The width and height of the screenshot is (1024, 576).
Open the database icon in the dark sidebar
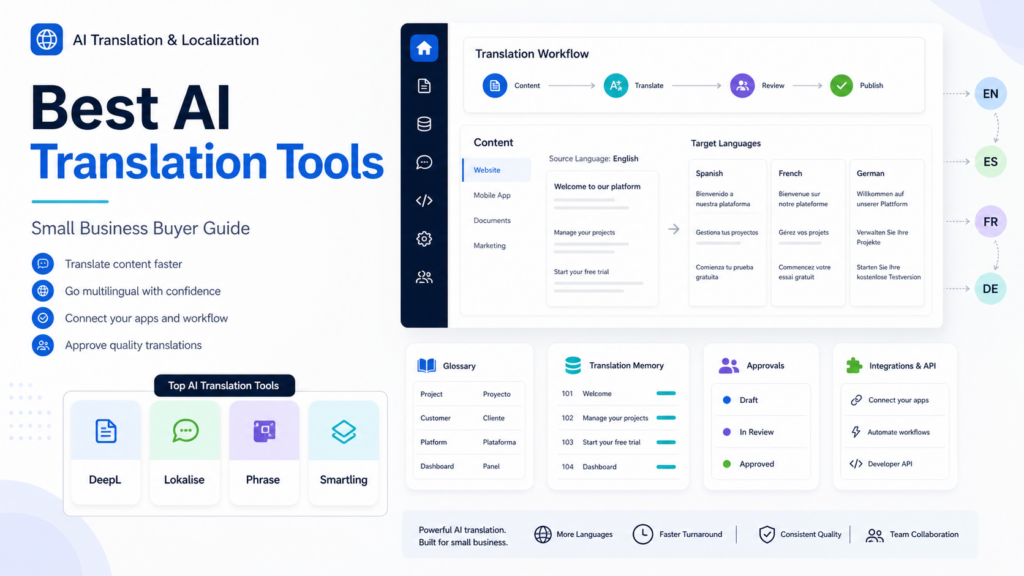tap(424, 124)
